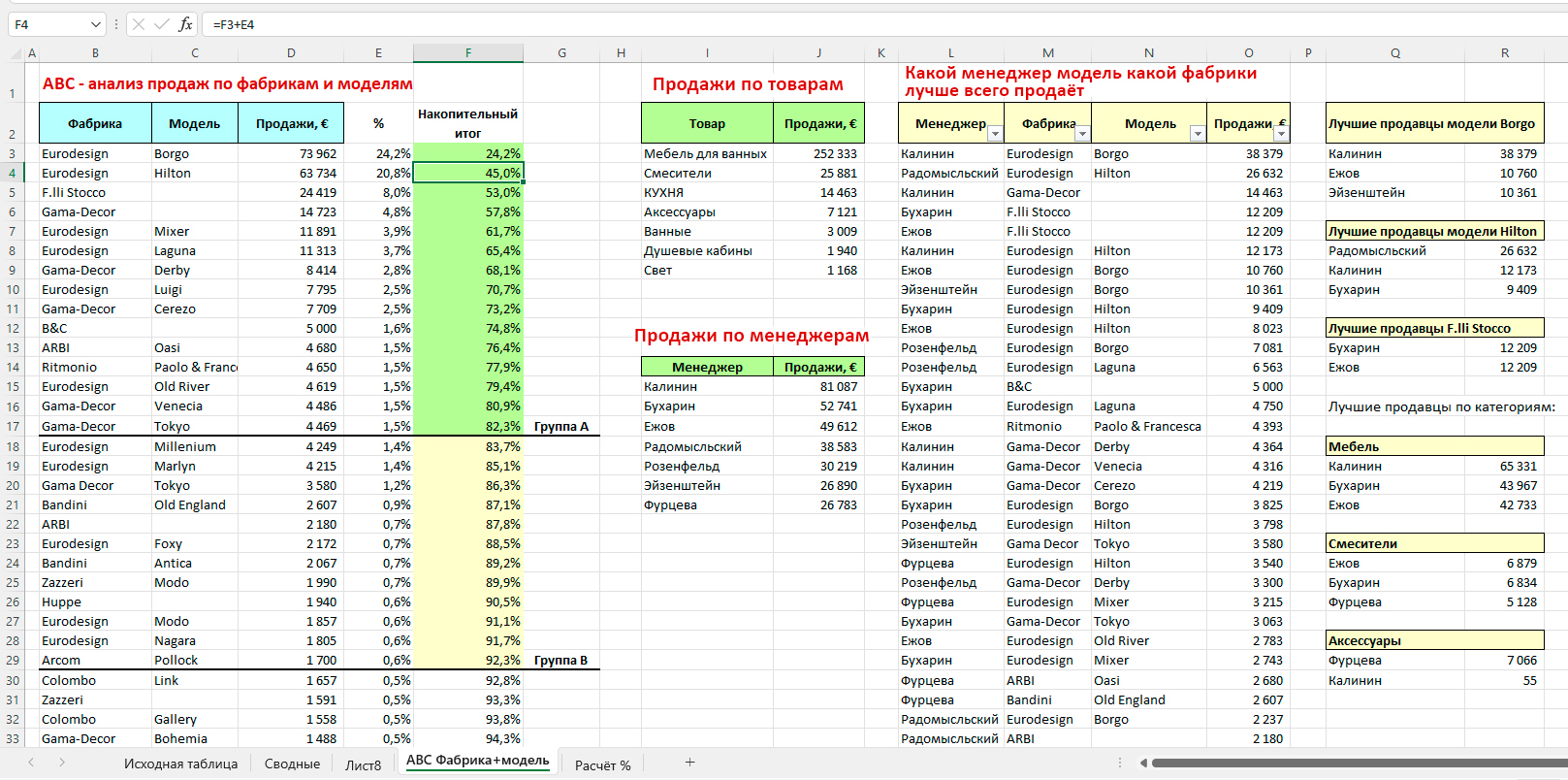Switch to the Исходная таблица sheet tab
Screen dimensions: 1568x780
tap(180, 764)
